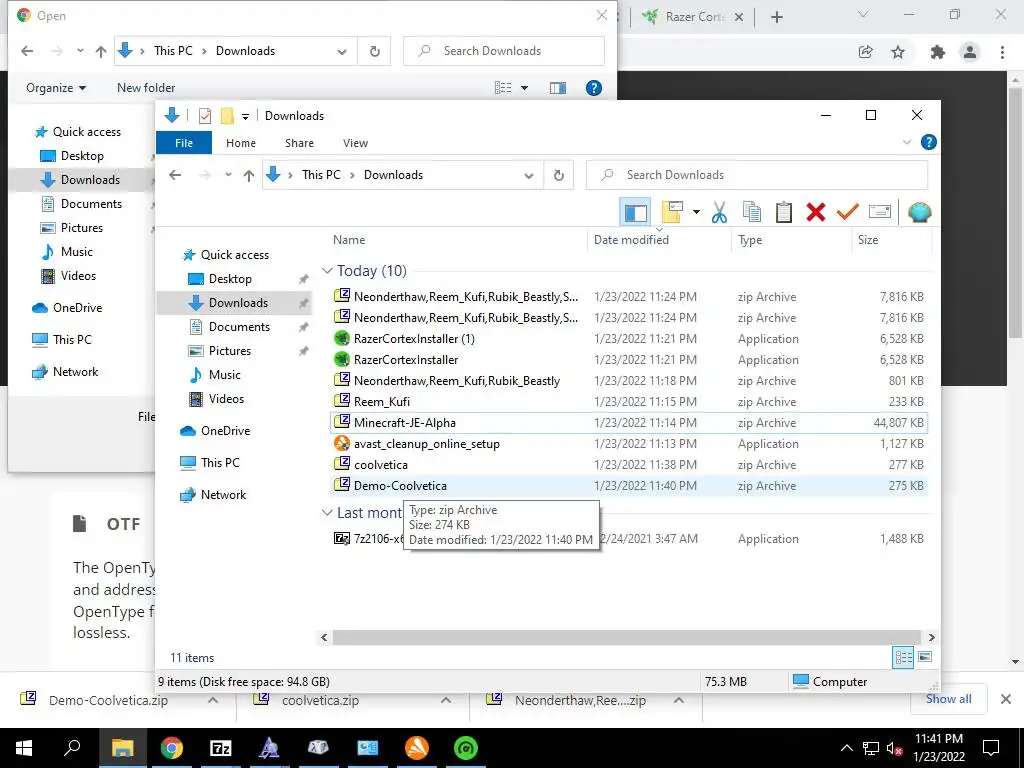Open Chrome's new tab plus button
The height and width of the screenshot is (768, 1024).
[776, 17]
